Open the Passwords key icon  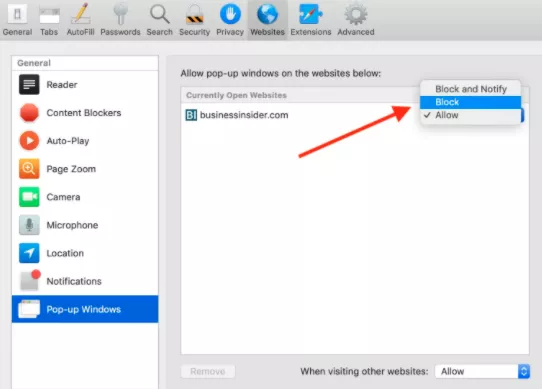[120, 14]
